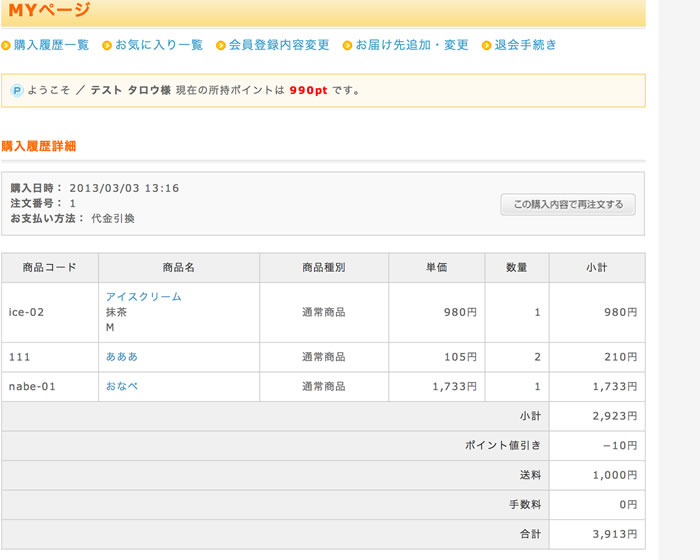
Task: Click 商品種別 column header
Action: [324, 267]
